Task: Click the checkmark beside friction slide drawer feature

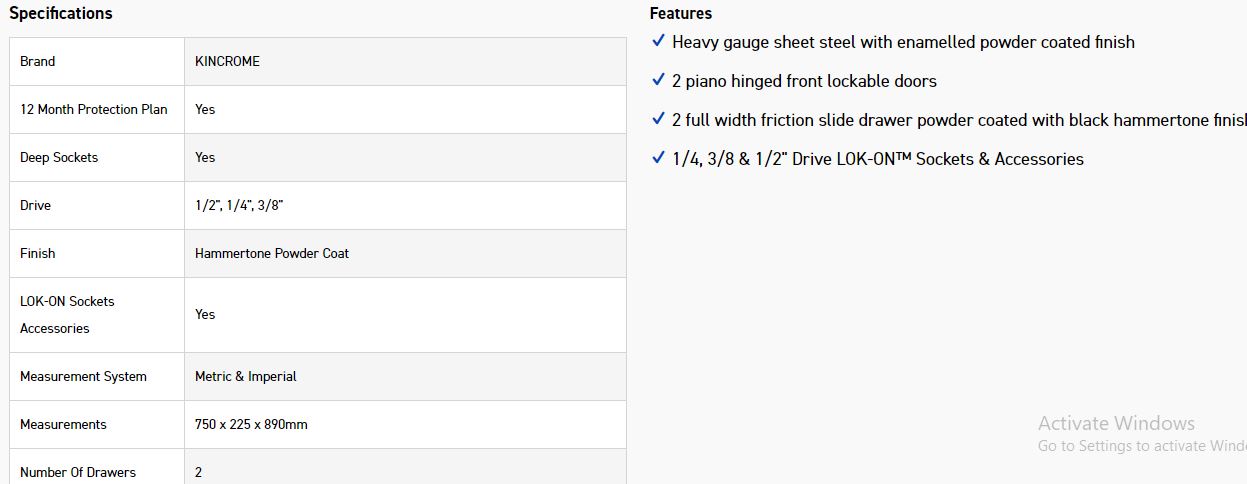Action: click(658, 119)
